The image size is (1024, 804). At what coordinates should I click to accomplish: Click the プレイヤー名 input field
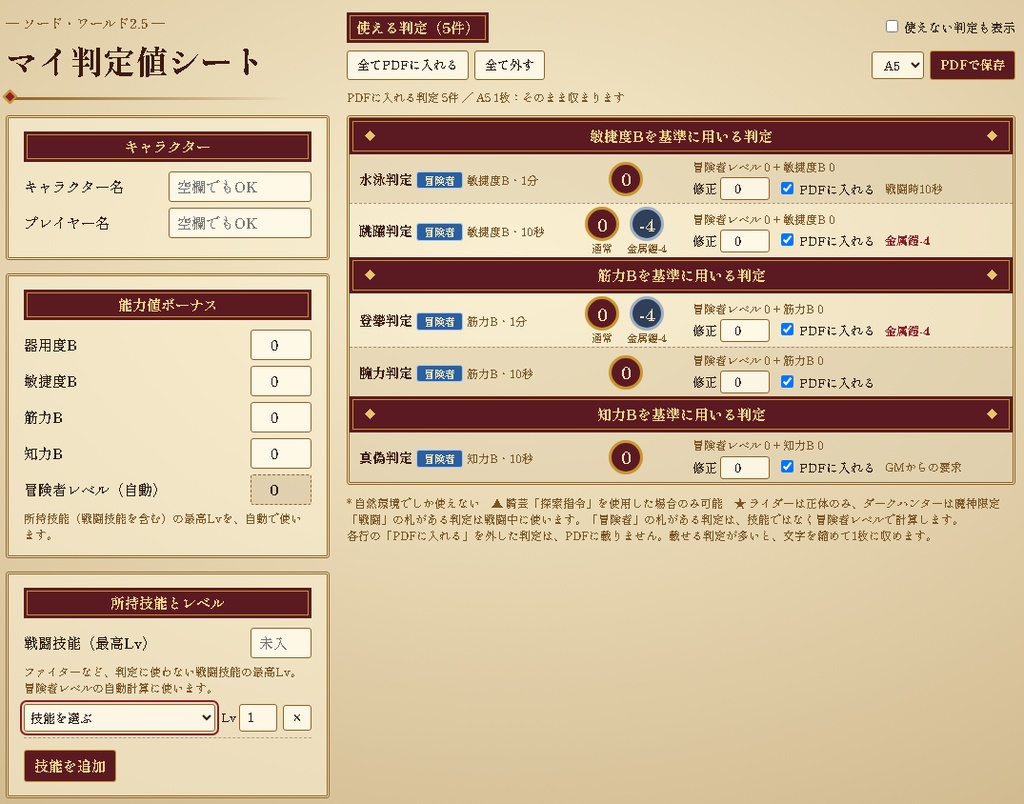(x=240, y=223)
